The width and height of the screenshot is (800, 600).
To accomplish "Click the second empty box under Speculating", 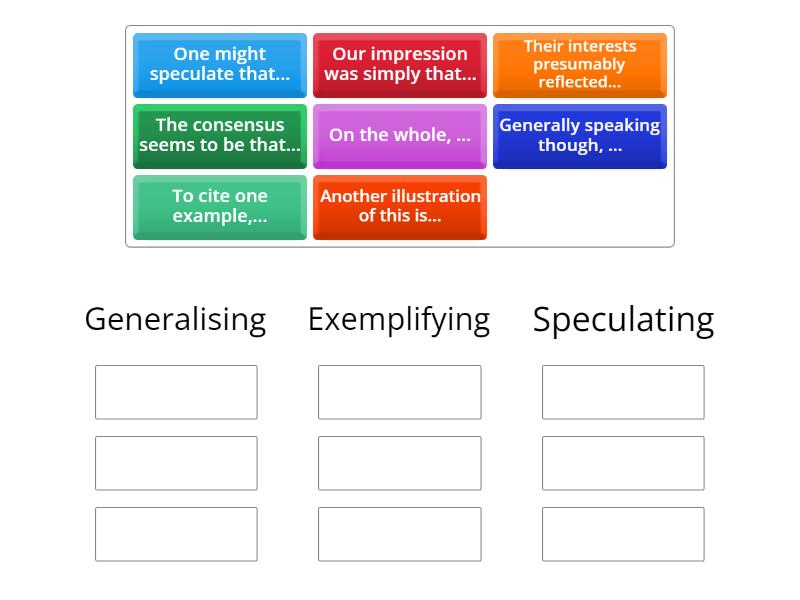I will click(x=623, y=463).
